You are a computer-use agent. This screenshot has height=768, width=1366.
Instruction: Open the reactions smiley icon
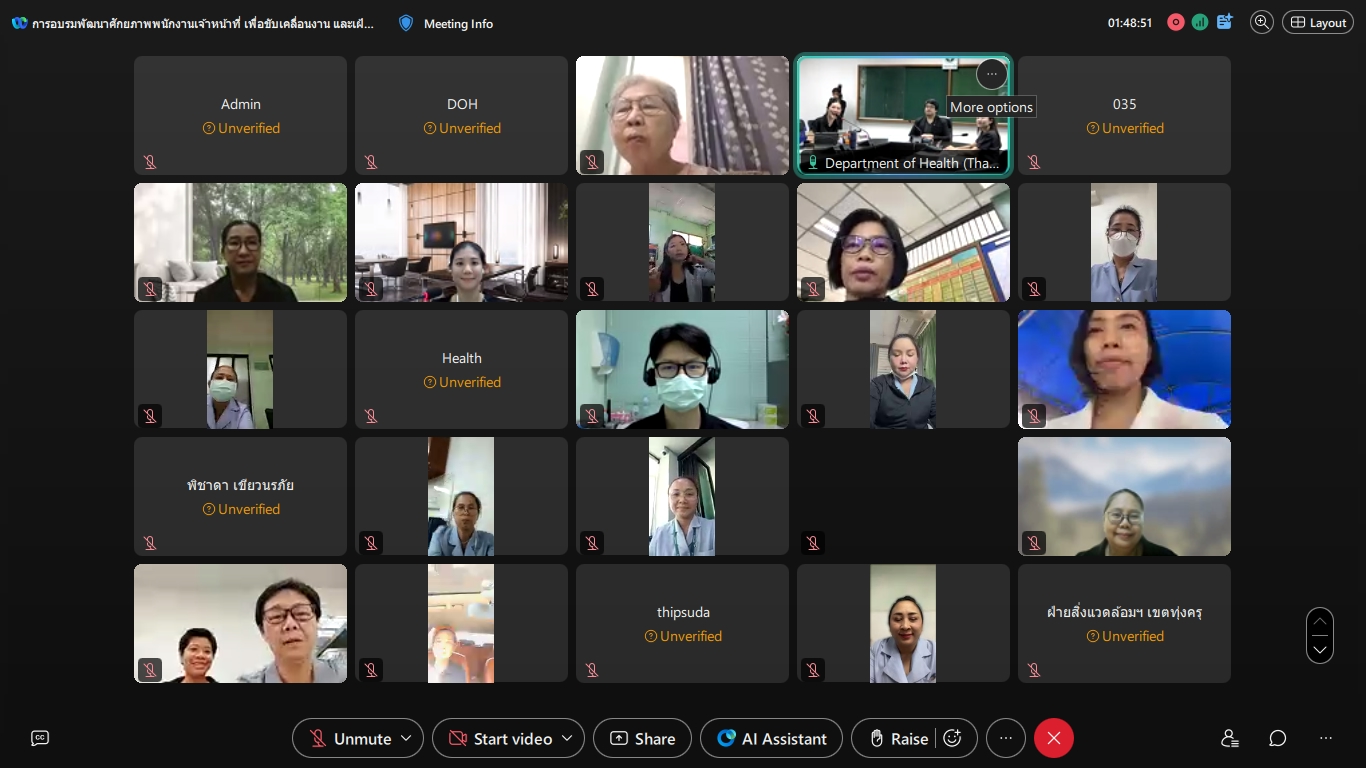953,738
